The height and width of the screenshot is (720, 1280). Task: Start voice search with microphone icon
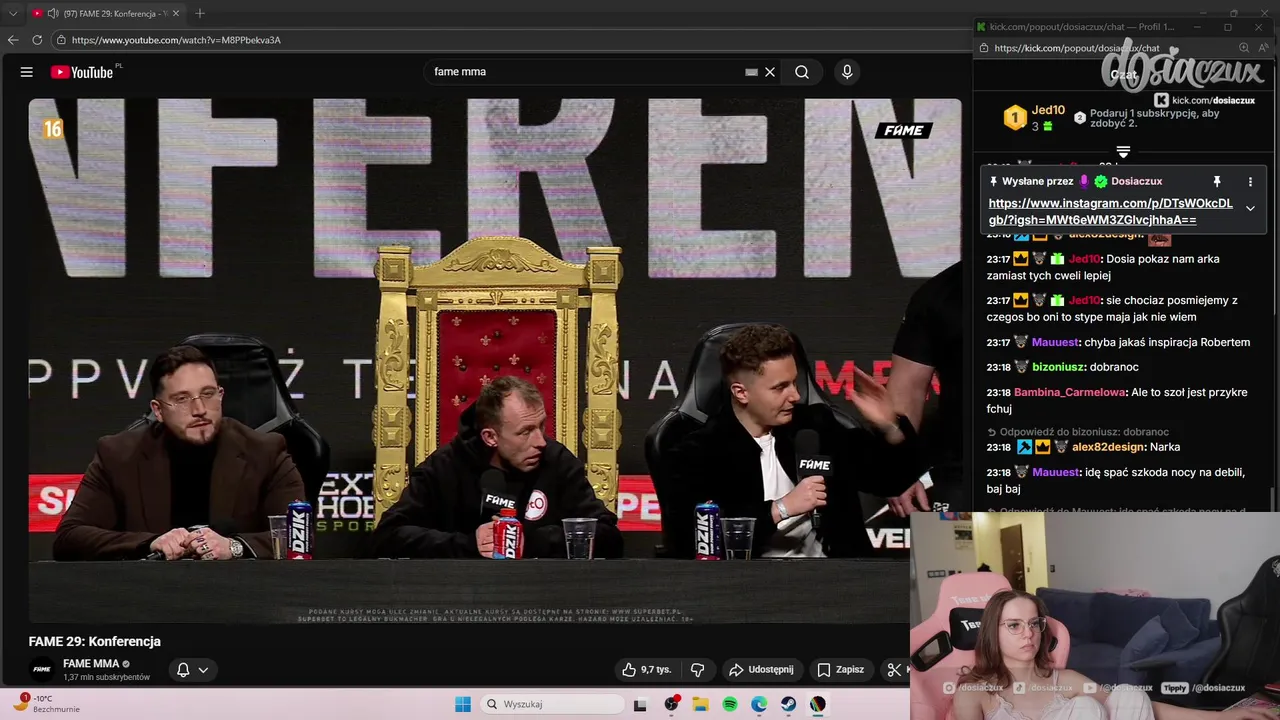[x=847, y=72]
